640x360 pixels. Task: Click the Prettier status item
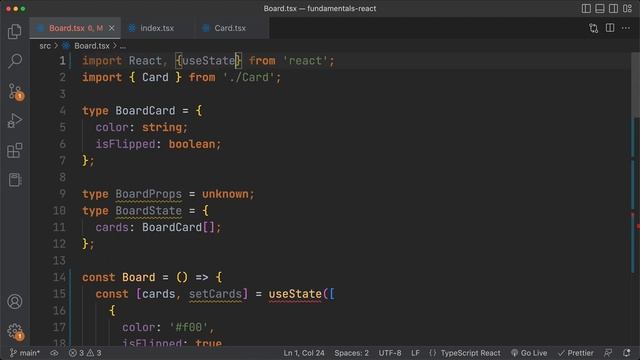[576, 353]
